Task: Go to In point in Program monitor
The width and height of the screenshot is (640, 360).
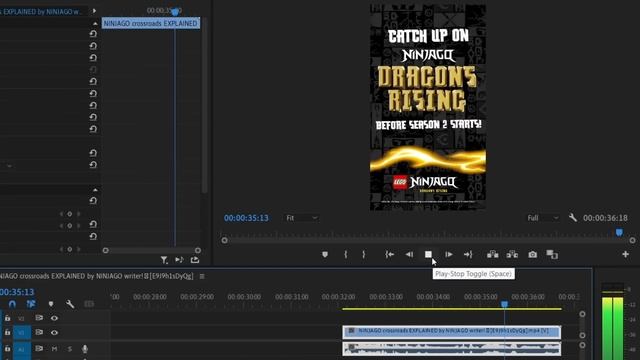Action: point(389,254)
